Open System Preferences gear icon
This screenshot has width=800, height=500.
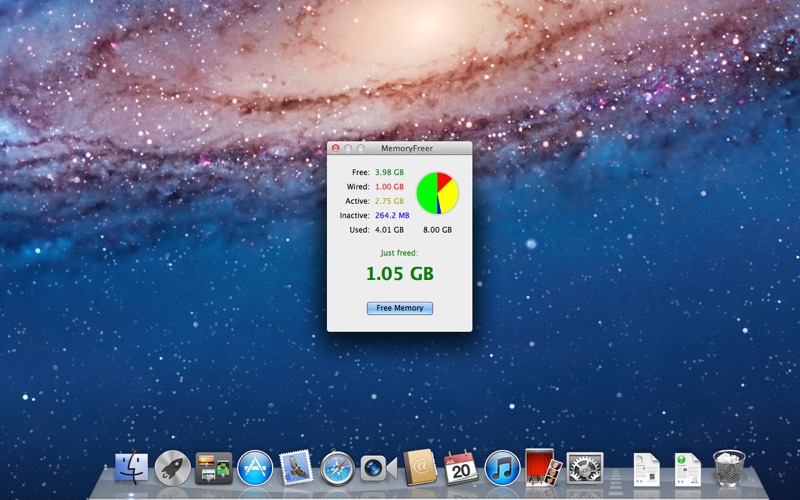tap(585, 468)
